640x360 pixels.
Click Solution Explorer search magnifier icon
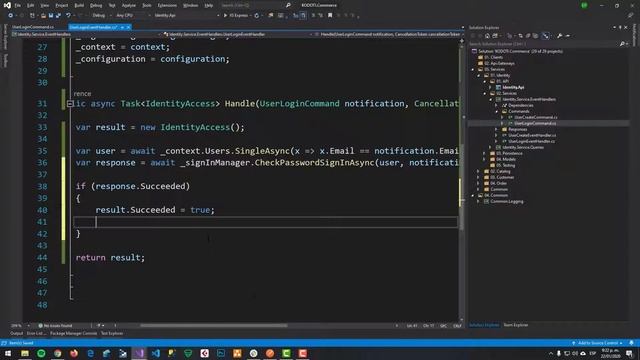tap(622, 44)
